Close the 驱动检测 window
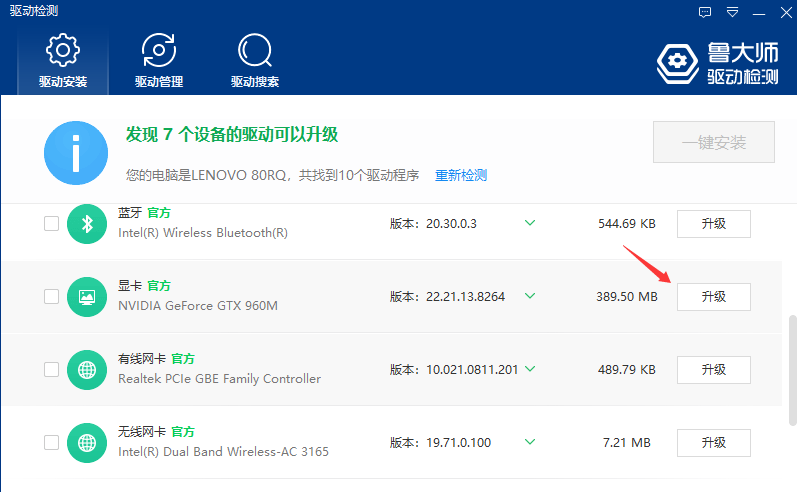Viewport: 797px width, 492px height. click(x=786, y=12)
